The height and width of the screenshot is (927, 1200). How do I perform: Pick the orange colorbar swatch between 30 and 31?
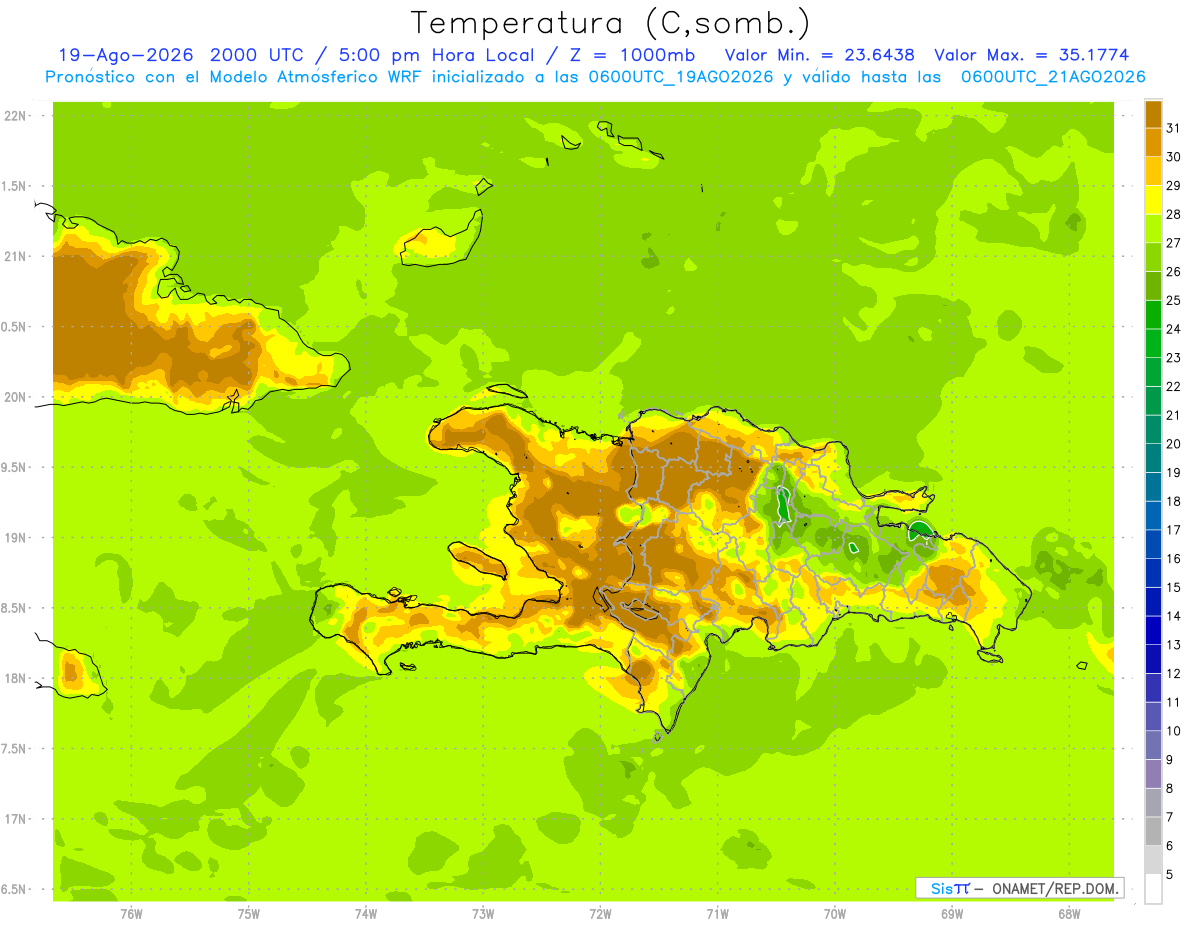pyautogui.click(x=1153, y=143)
